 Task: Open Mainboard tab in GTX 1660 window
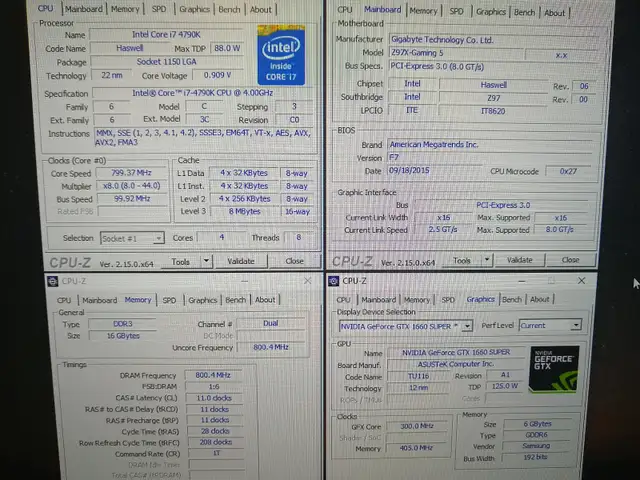(378, 299)
